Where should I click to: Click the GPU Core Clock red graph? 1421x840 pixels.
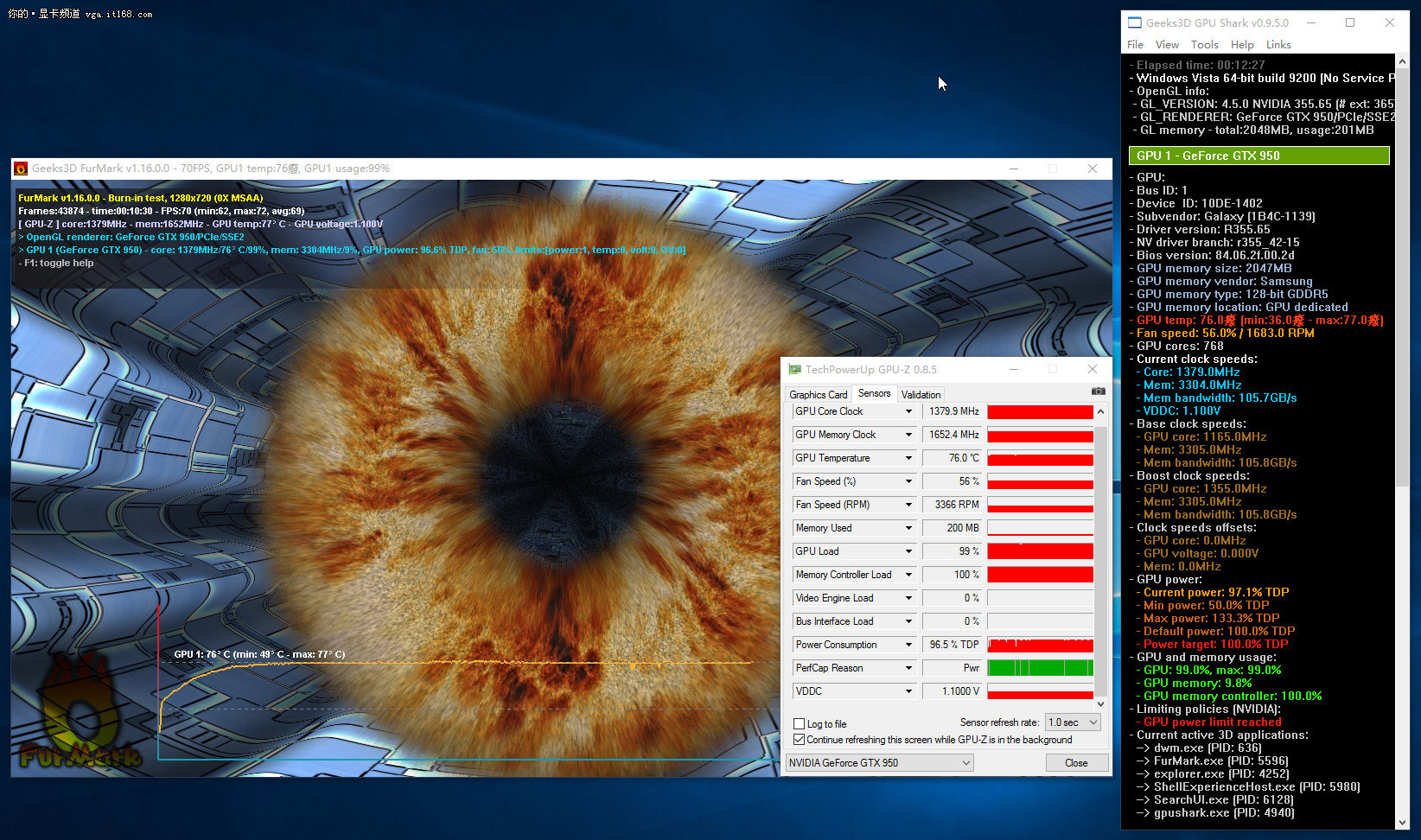[1040, 411]
